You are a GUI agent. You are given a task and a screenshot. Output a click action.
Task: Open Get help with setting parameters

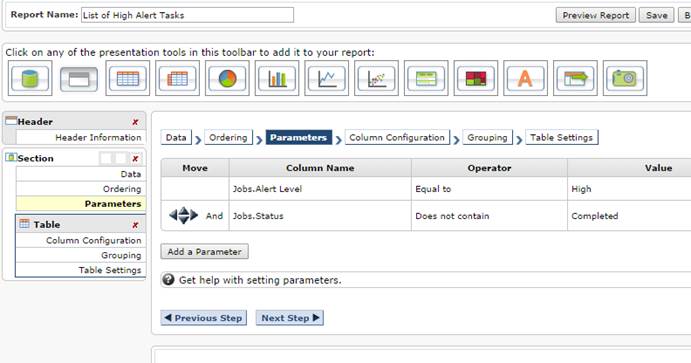click(260, 280)
